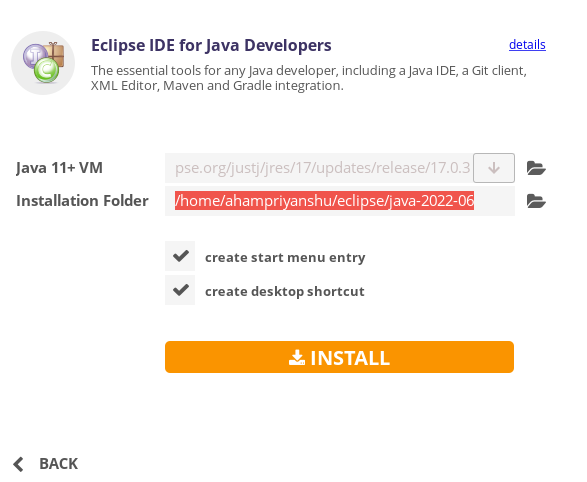Browse for an installation folder location
This screenshot has width=587, height=482.
[x=536, y=201]
